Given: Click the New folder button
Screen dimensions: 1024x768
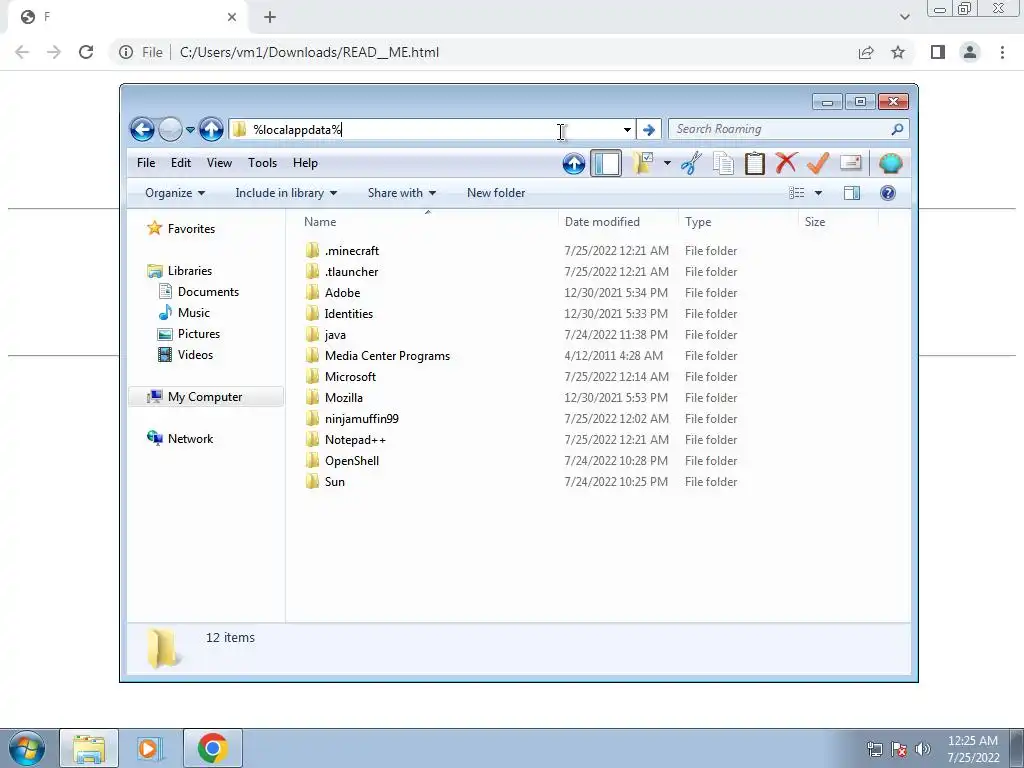Looking at the screenshot, I should (496, 193).
